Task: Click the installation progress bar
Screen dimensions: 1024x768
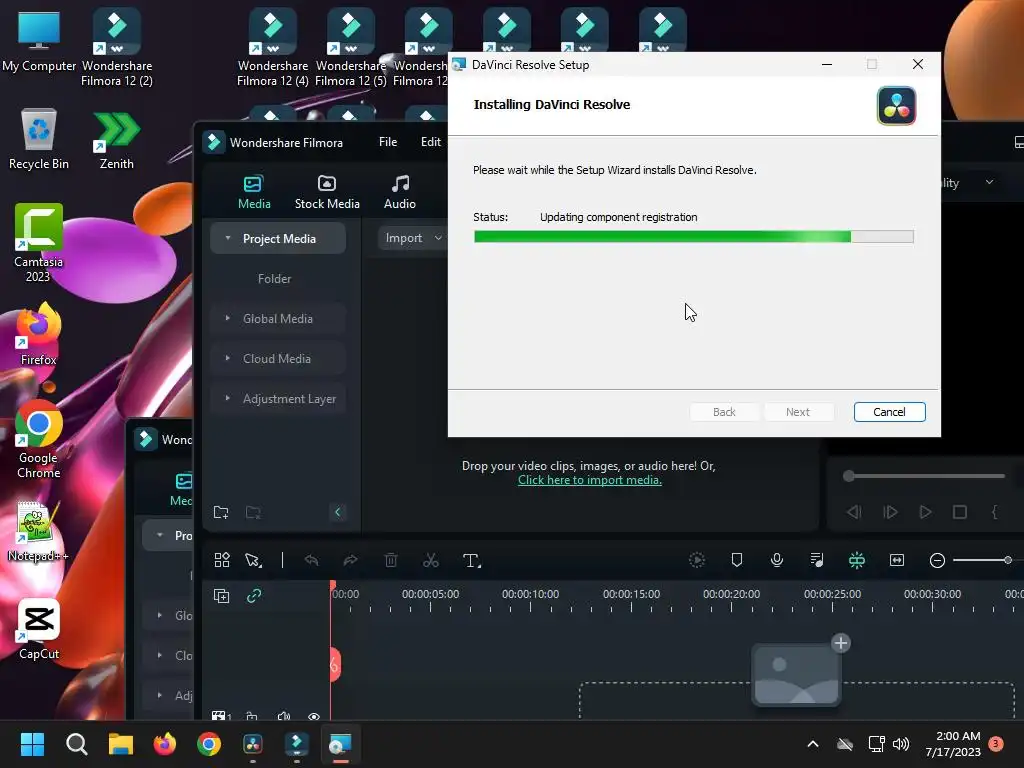Action: click(x=694, y=236)
